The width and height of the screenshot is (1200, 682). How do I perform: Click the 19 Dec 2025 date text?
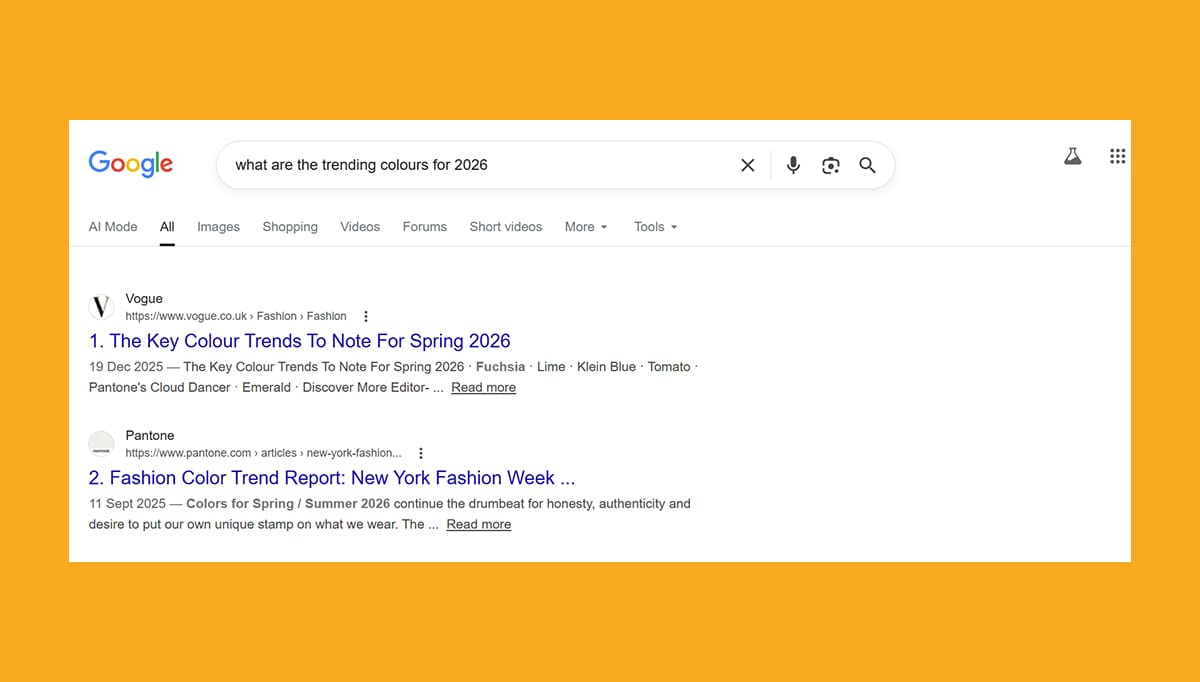pyautogui.click(x=128, y=367)
